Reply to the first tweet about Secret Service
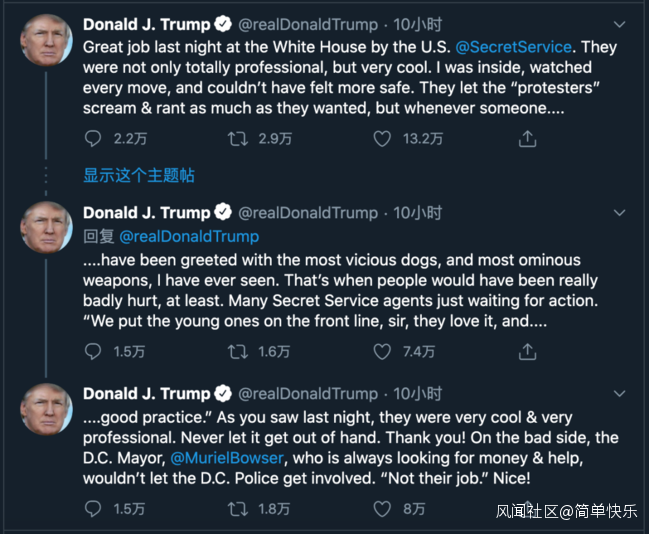This screenshot has height=534, width=649. 92,139
